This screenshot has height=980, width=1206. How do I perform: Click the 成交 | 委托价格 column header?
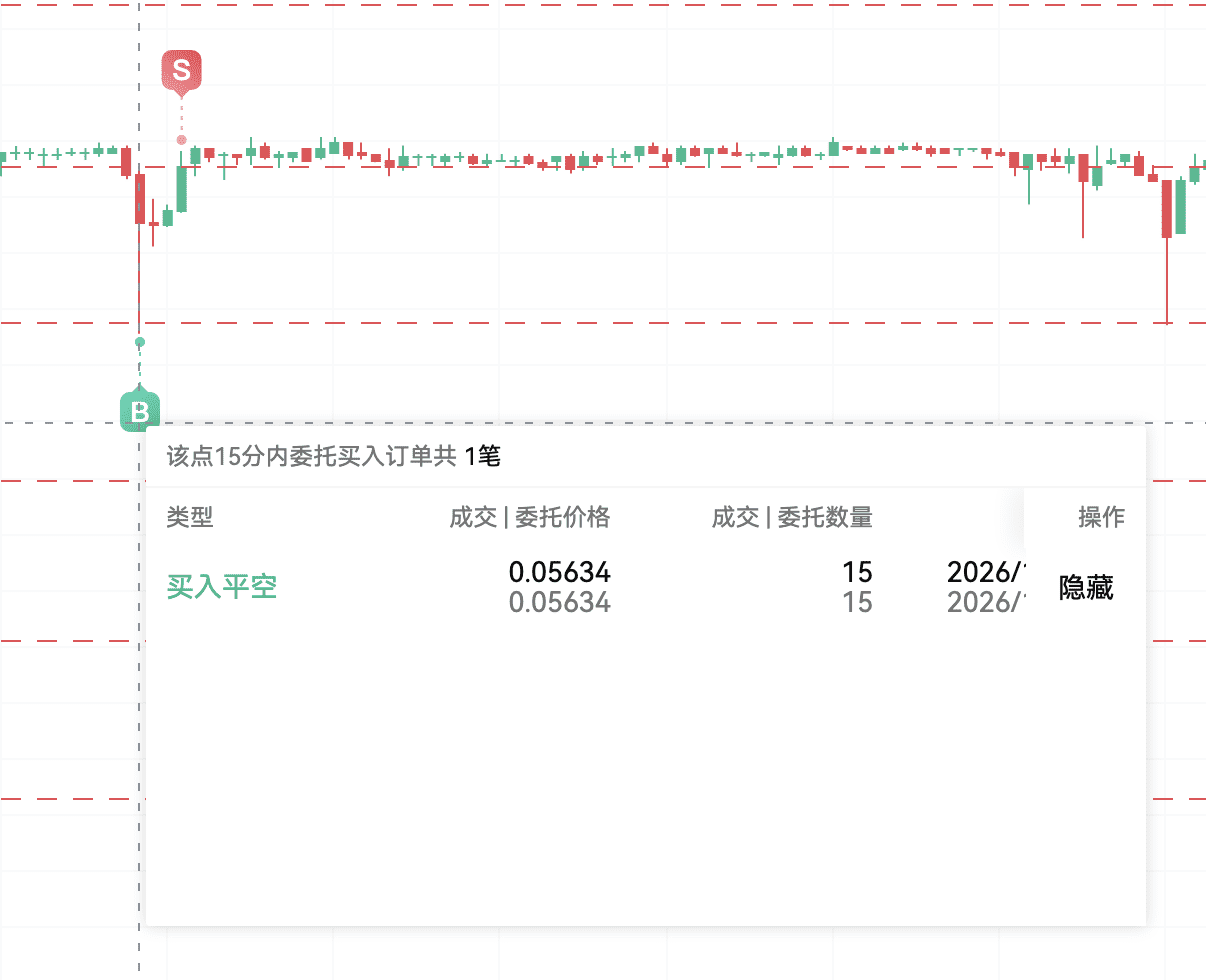(x=530, y=517)
